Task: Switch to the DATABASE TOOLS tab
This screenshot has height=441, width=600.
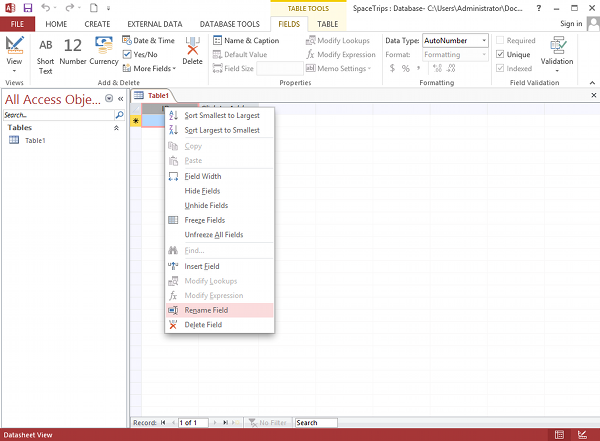Action: [230, 24]
